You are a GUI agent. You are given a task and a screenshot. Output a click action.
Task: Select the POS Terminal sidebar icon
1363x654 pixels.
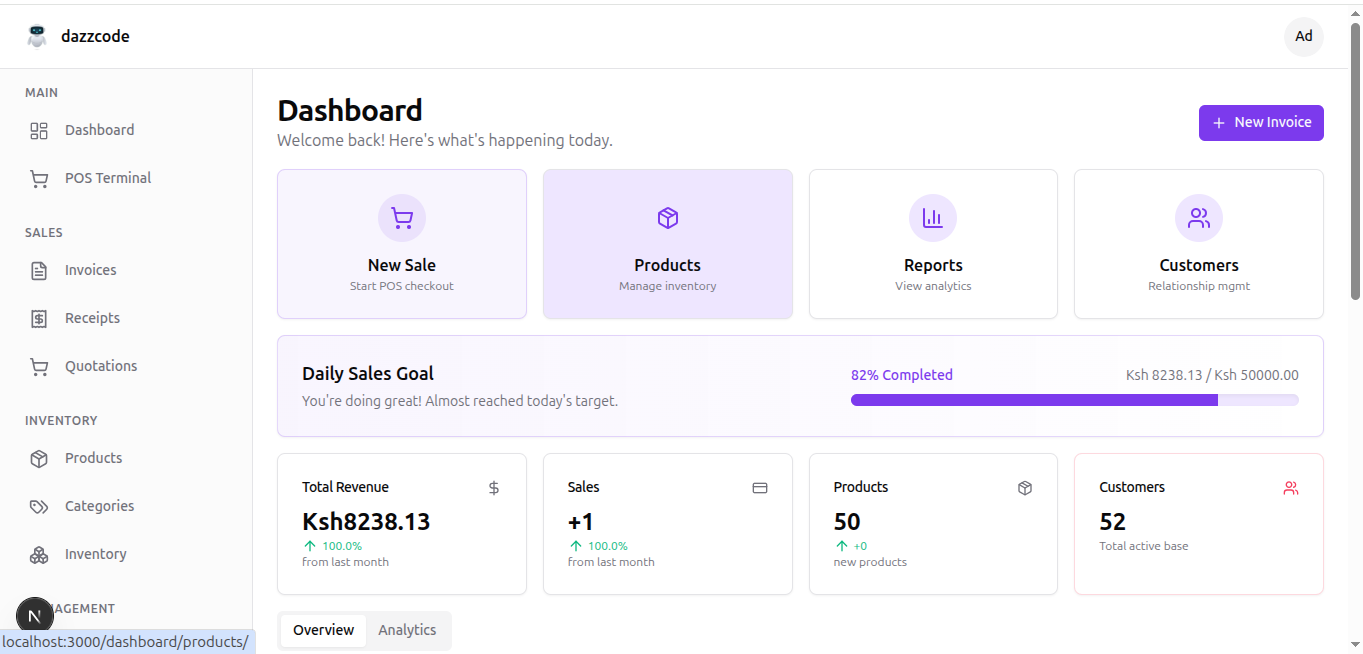point(39,178)
